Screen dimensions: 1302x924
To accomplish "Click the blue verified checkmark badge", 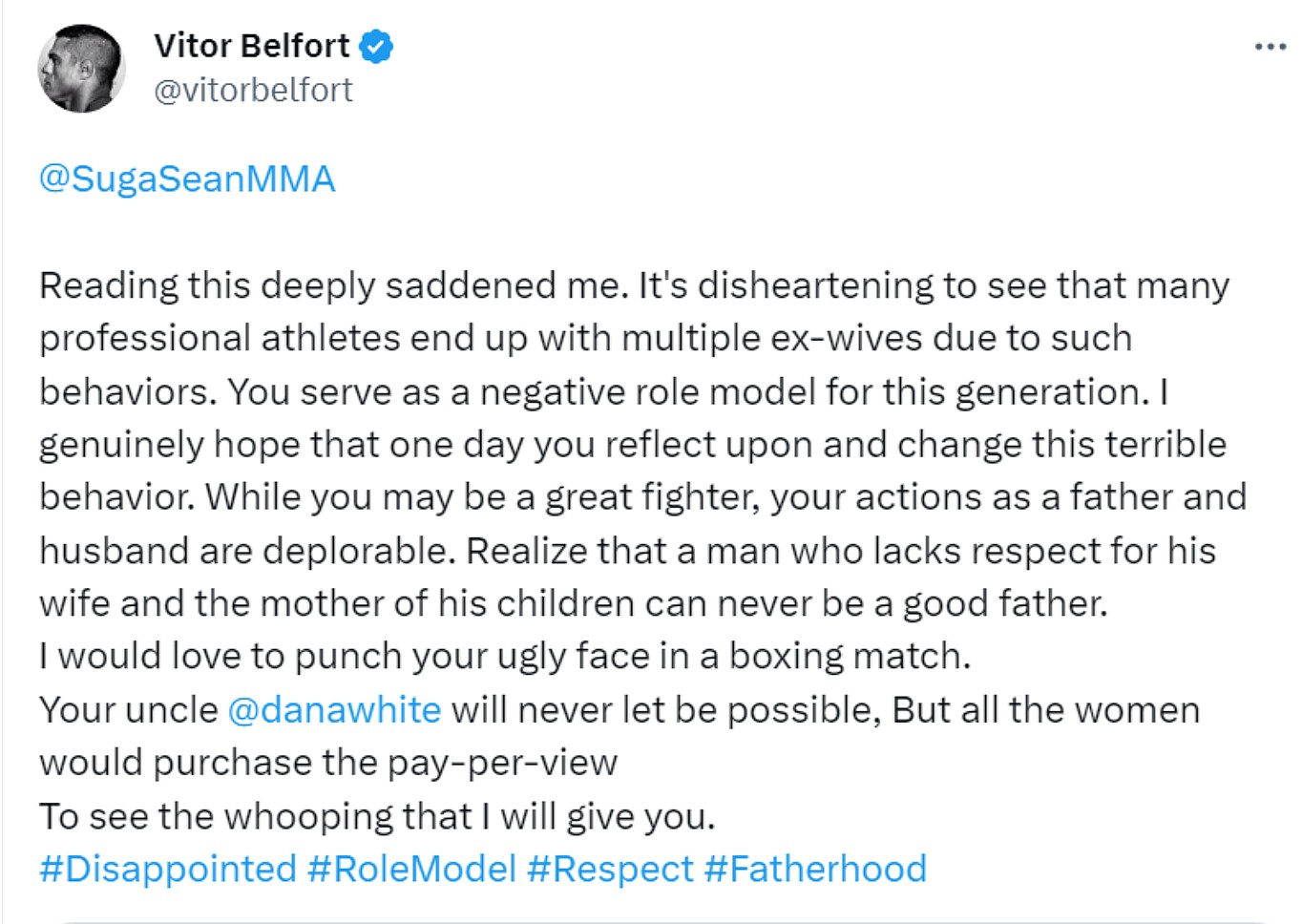I will 376,46.
